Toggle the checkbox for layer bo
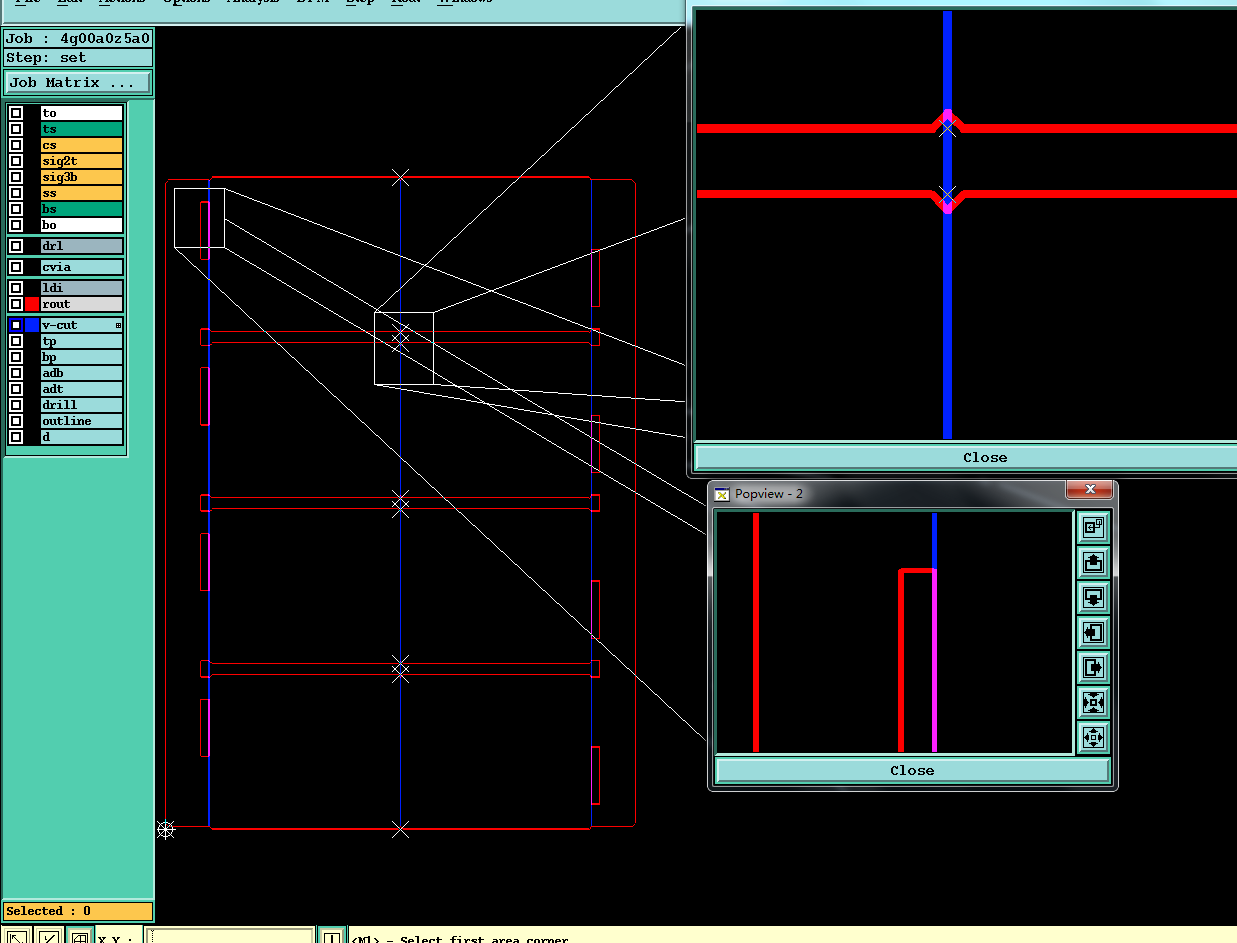Viewport: 1237px width, 943px height. click(x=16, y=225)
